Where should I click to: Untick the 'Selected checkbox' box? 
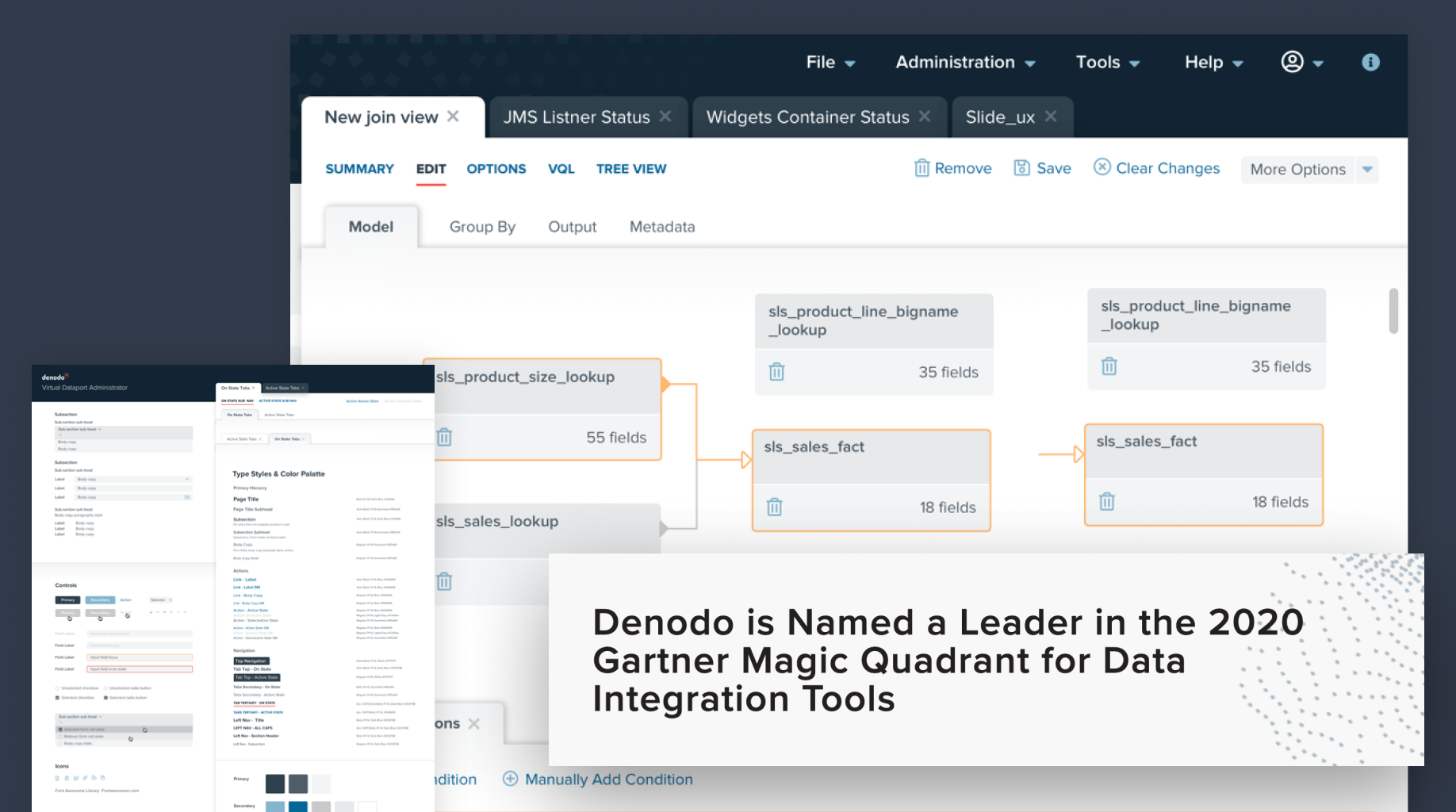click(58, 698)
